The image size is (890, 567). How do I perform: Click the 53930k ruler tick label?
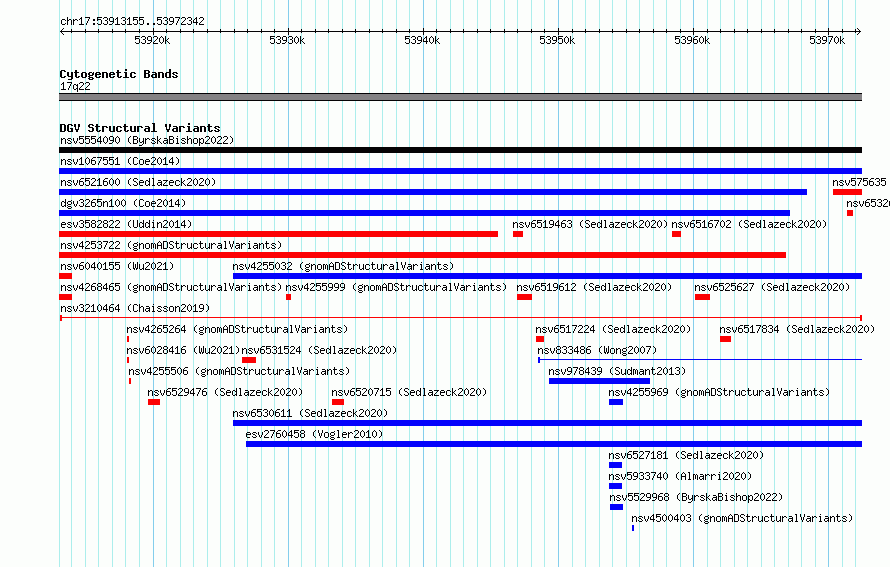tap(287, 40)
